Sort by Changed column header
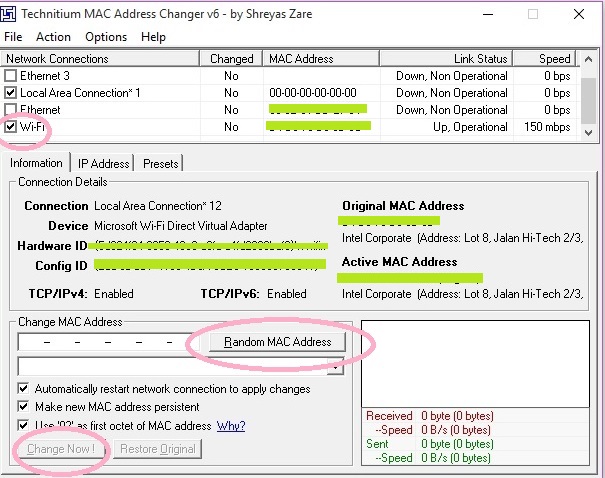605x478 pixels. [x=232, y=59]
